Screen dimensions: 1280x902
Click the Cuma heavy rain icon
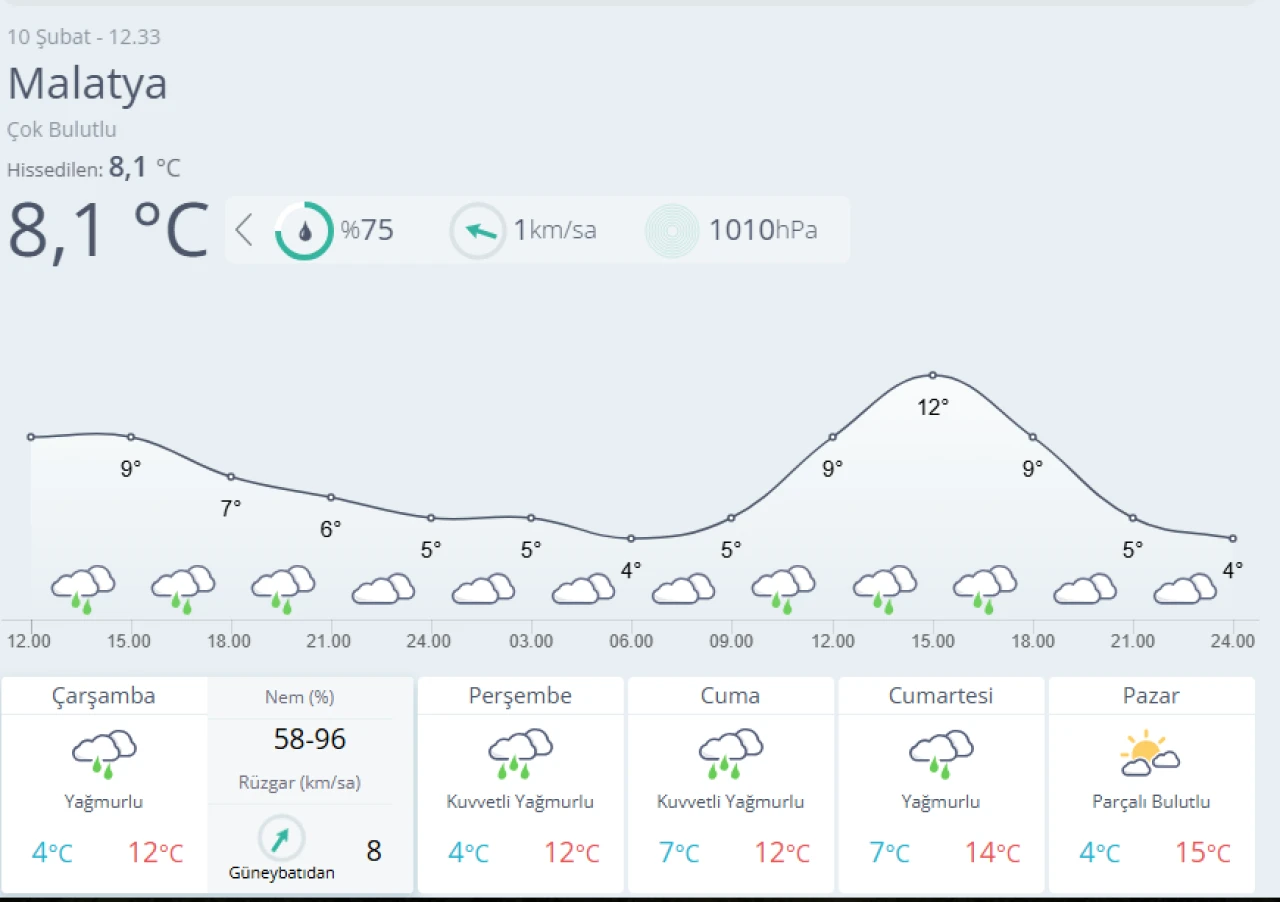(731, 754)
